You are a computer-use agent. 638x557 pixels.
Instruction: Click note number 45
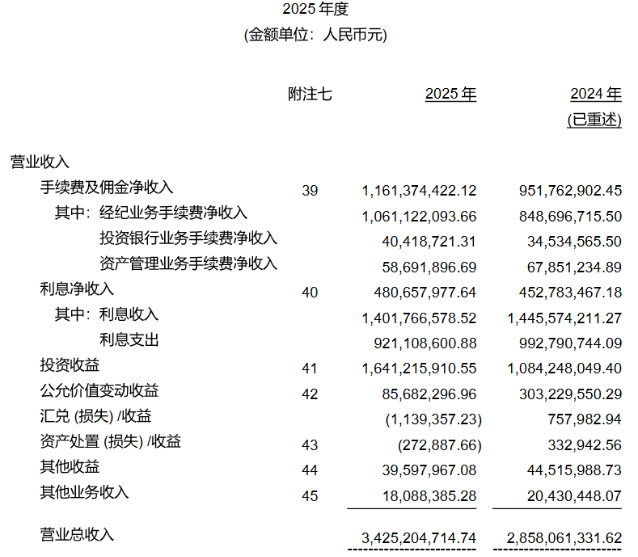[x=310, y=496]
